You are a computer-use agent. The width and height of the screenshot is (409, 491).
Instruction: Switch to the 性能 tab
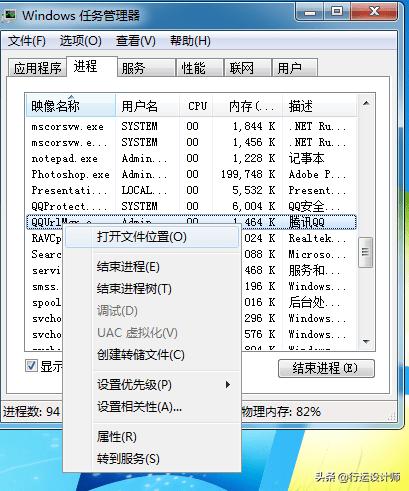point(200,68)
